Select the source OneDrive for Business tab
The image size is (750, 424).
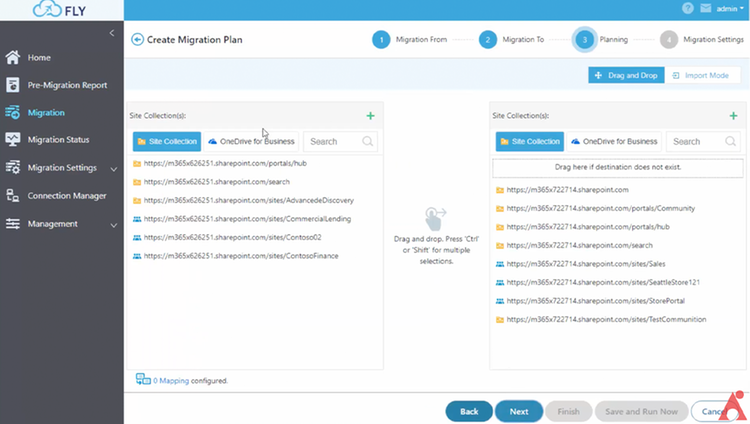tap(251, 142)
